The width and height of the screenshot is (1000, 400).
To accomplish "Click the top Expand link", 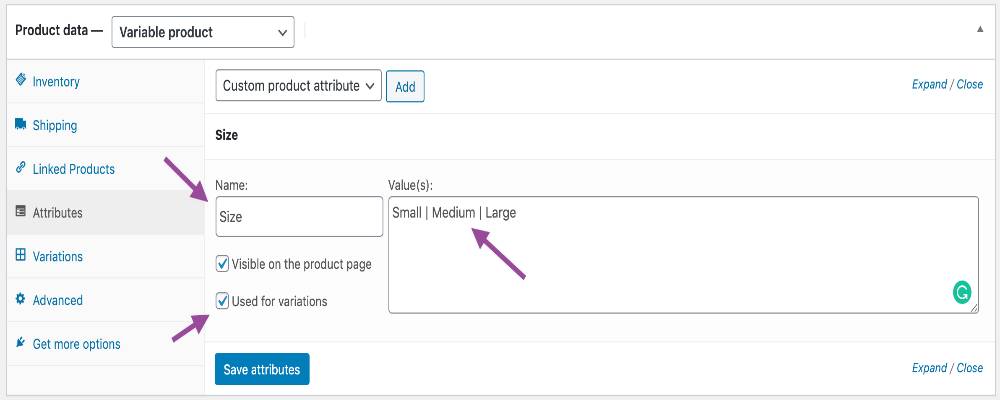I will tap(929, 84).
